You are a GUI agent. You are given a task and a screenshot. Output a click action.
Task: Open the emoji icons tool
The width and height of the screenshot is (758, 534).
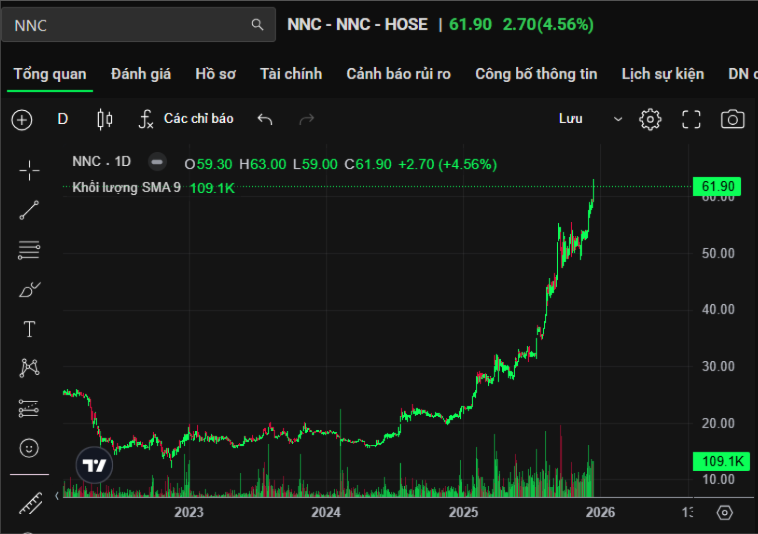coord(29,447)
